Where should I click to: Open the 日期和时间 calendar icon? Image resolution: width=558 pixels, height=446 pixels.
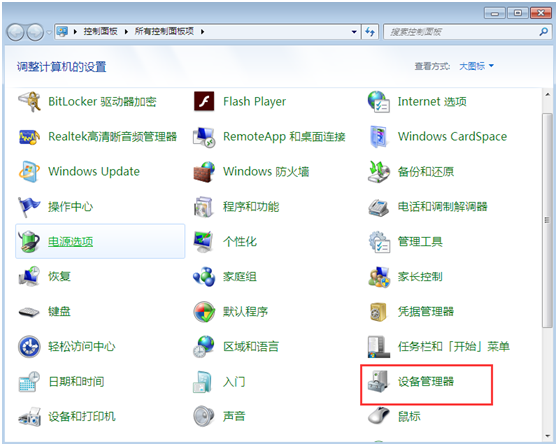coord(29,382)
